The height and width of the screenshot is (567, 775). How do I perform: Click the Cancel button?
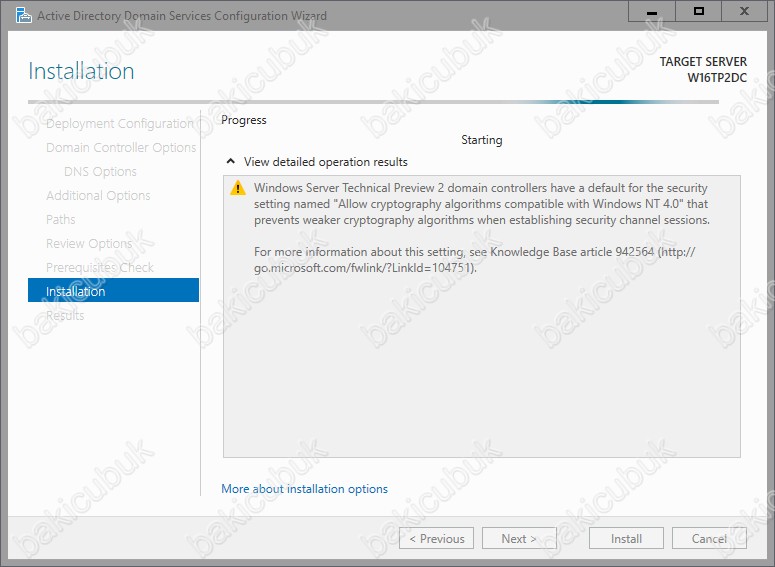[709, 538]
